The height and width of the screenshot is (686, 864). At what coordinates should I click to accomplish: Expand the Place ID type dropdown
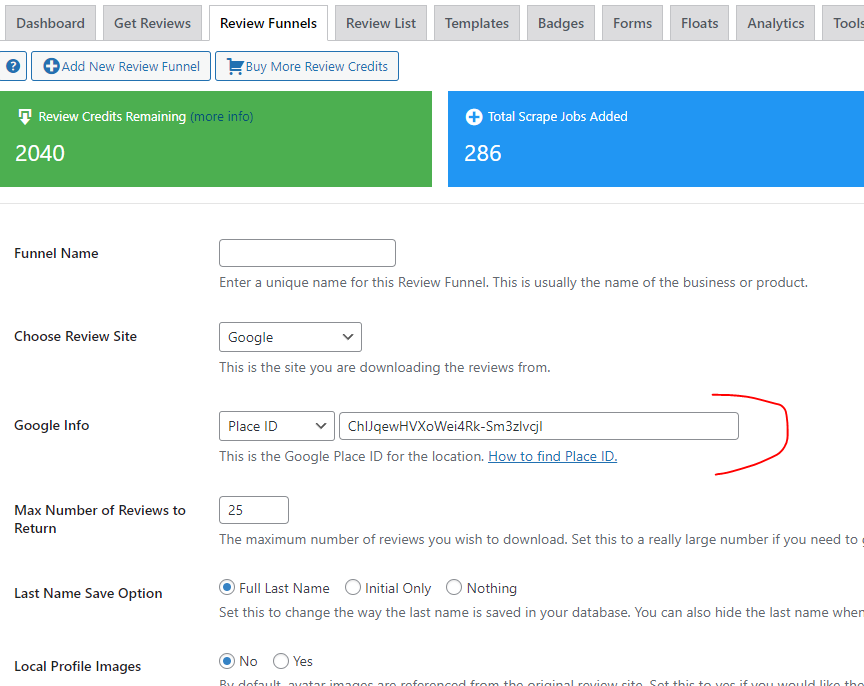click(x=277, y=426)
